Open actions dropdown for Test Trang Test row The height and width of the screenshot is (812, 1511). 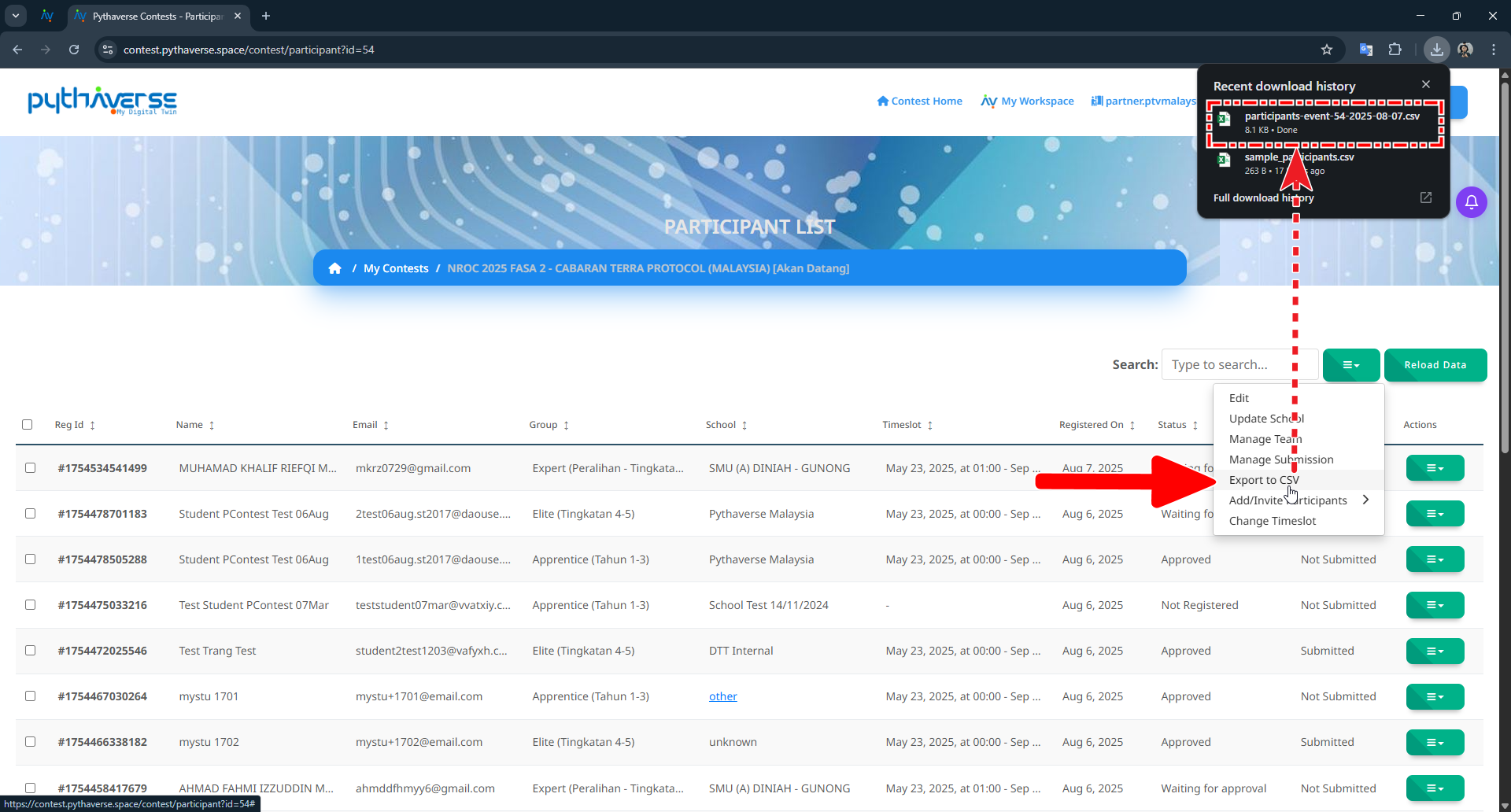tap(1435, 651)
